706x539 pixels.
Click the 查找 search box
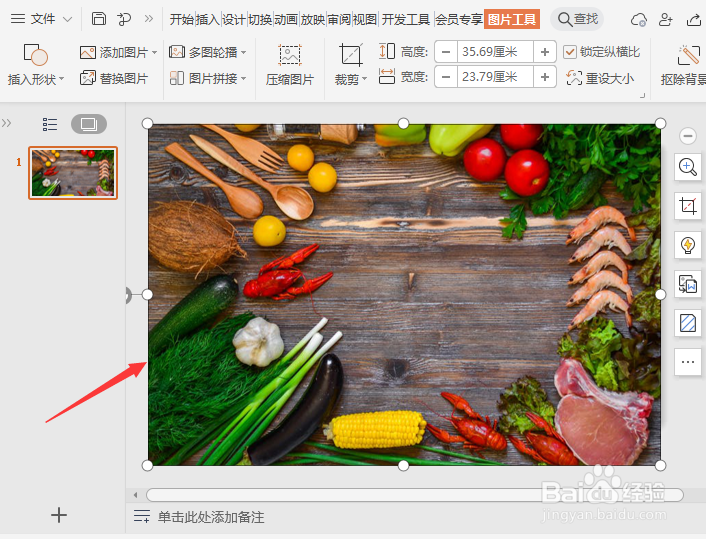click(577, 19)
